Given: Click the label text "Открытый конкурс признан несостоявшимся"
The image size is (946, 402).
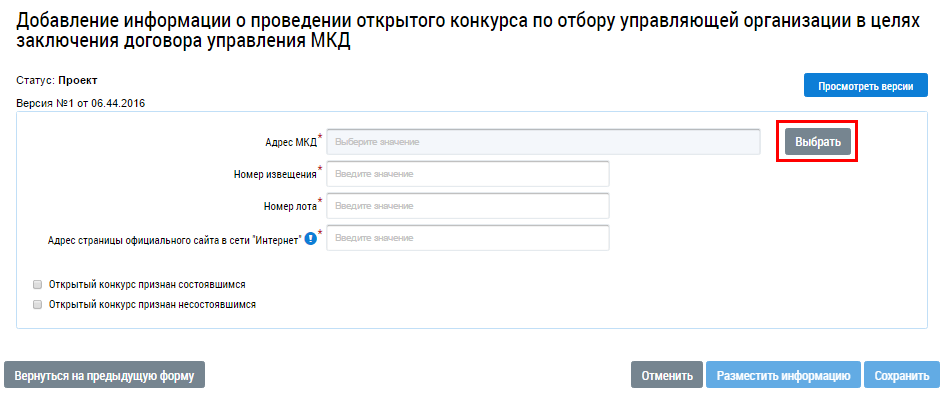Looking at the screenshot, I should click(153, 304).
